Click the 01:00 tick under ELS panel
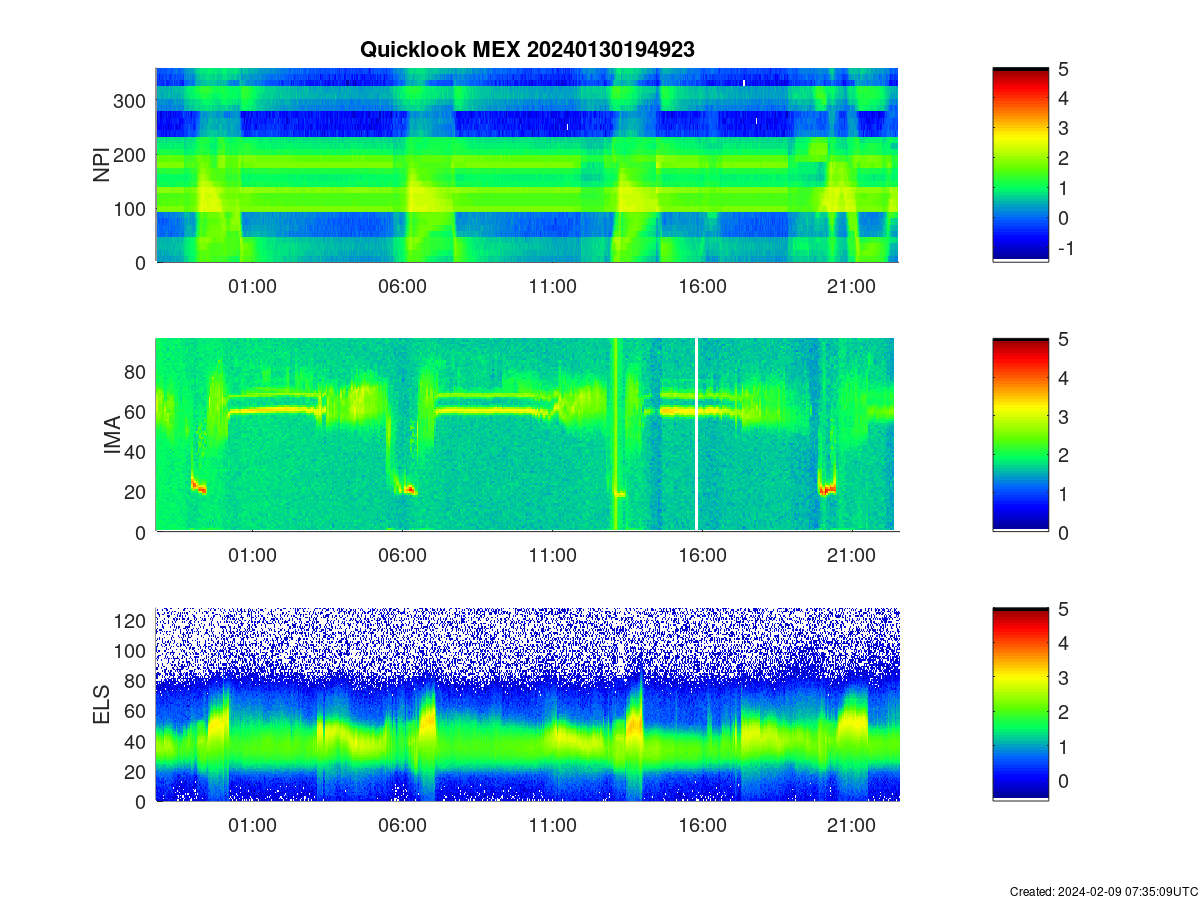This screenshot has height=900, width=1200. (x=252, y=826)
